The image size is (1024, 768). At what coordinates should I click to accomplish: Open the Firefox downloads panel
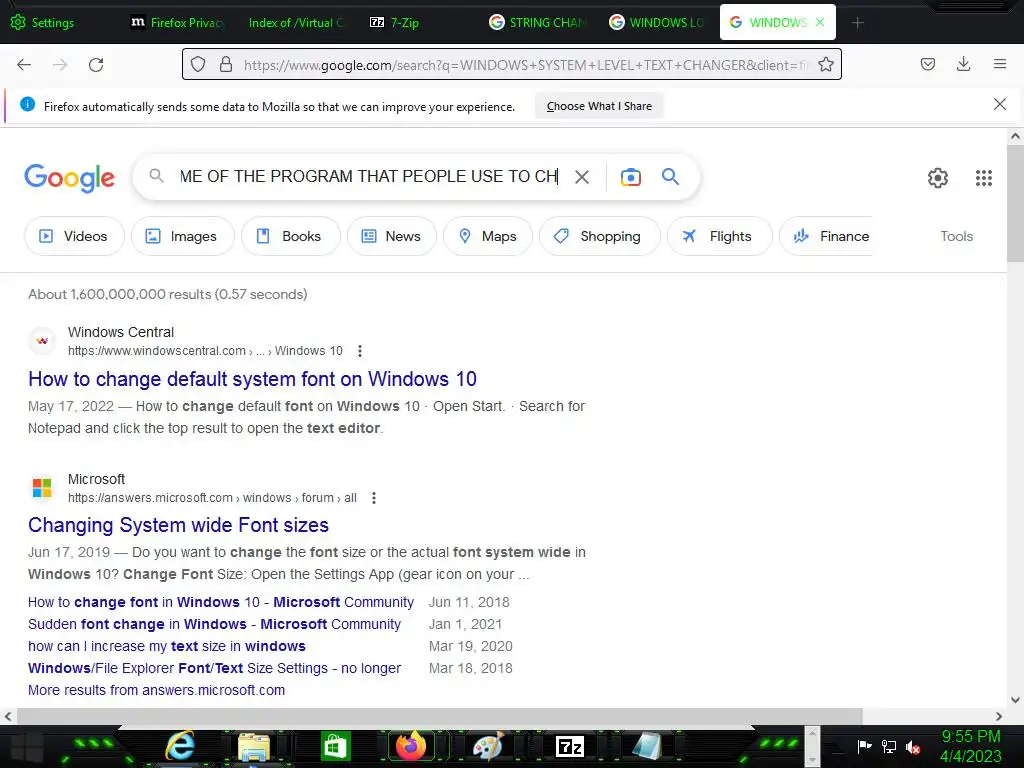coord(963,64)
